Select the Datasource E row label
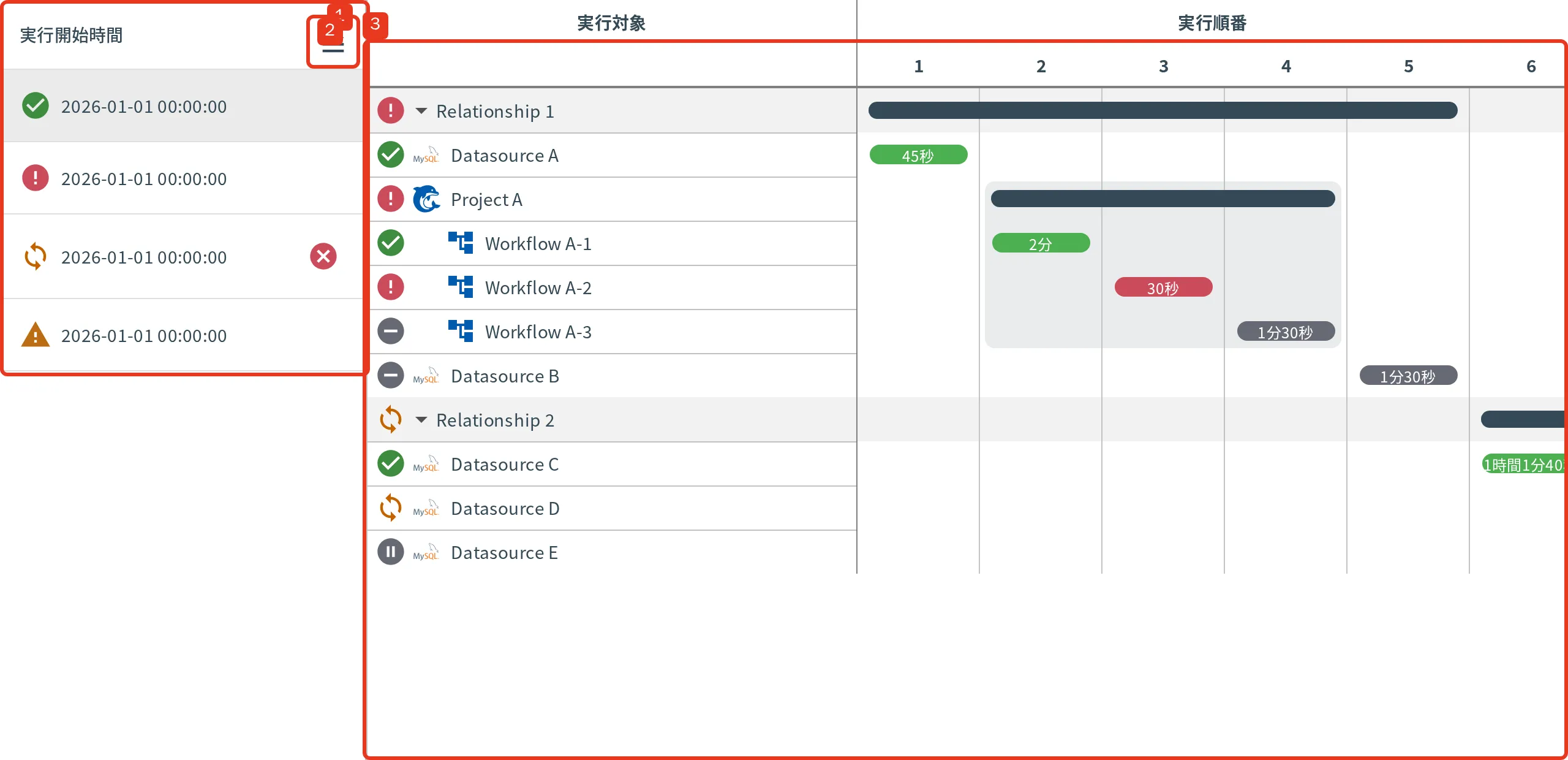 coord(504,553)
